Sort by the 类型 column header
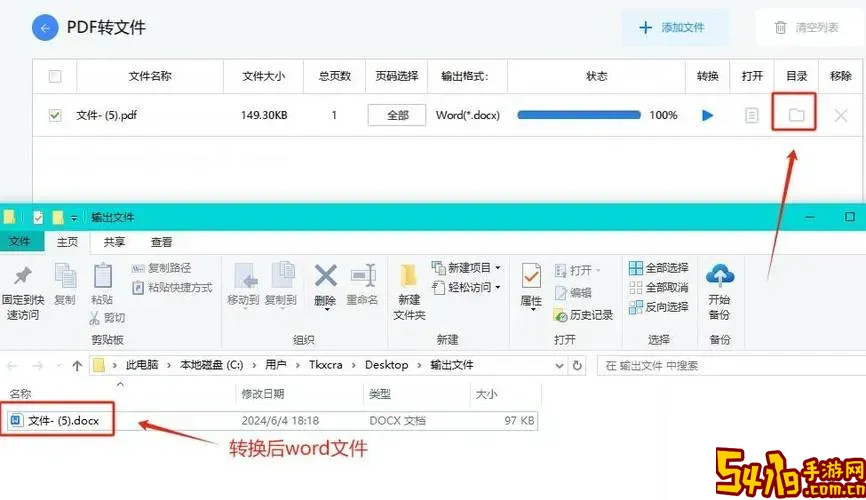The width and height of the screenshot is (866, 500). coord(379,394)
